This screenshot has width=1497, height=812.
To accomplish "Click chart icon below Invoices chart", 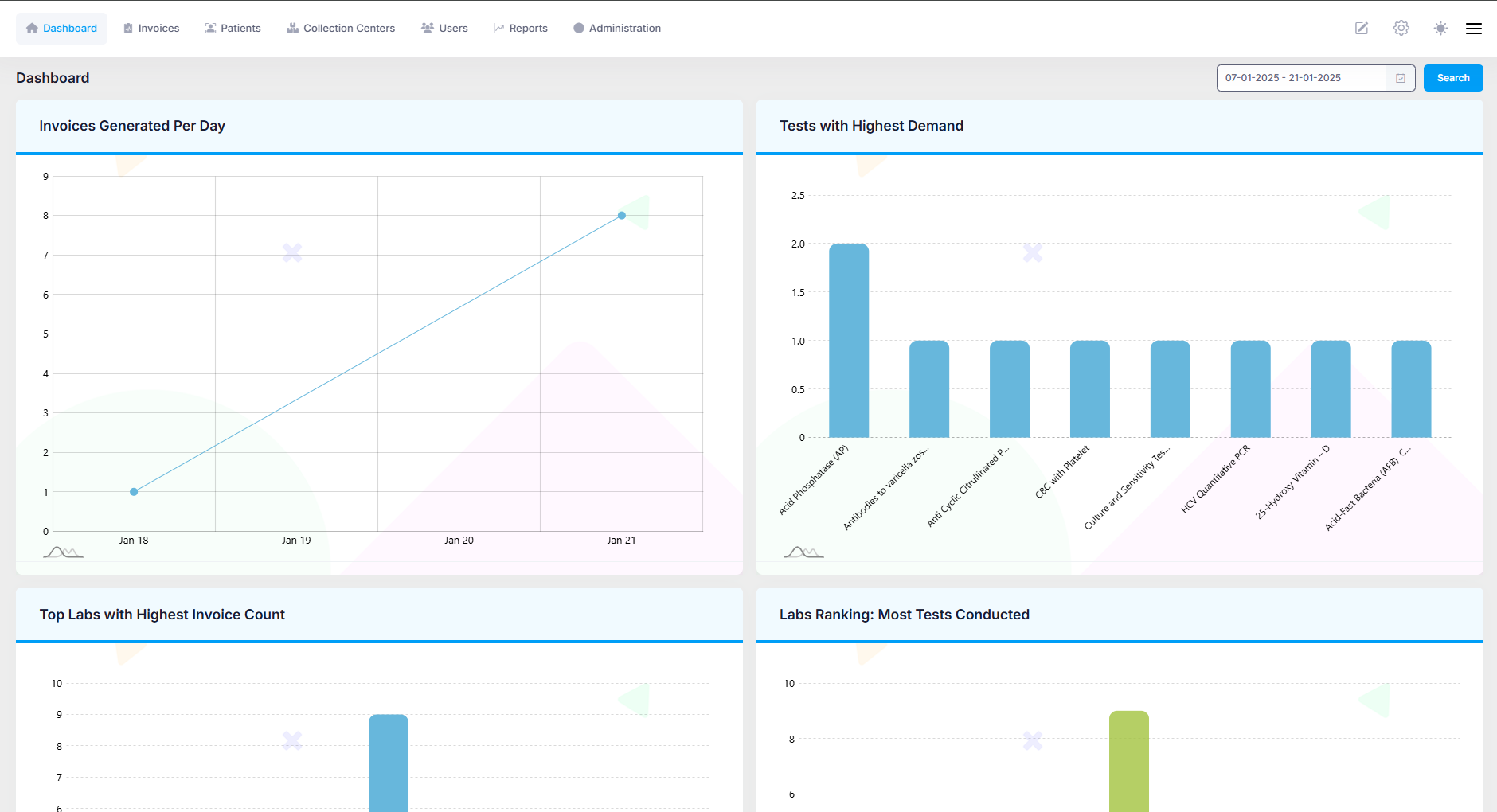I will click(63, 552).
